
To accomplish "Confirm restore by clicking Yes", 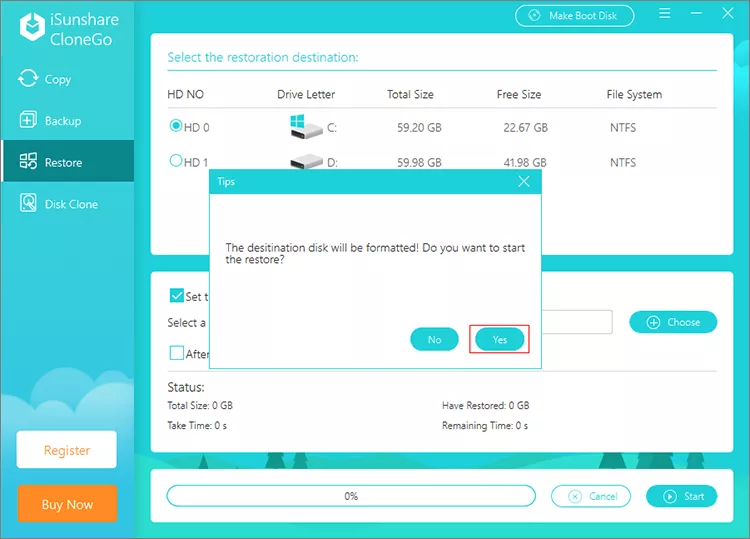I will click(499, 339).
